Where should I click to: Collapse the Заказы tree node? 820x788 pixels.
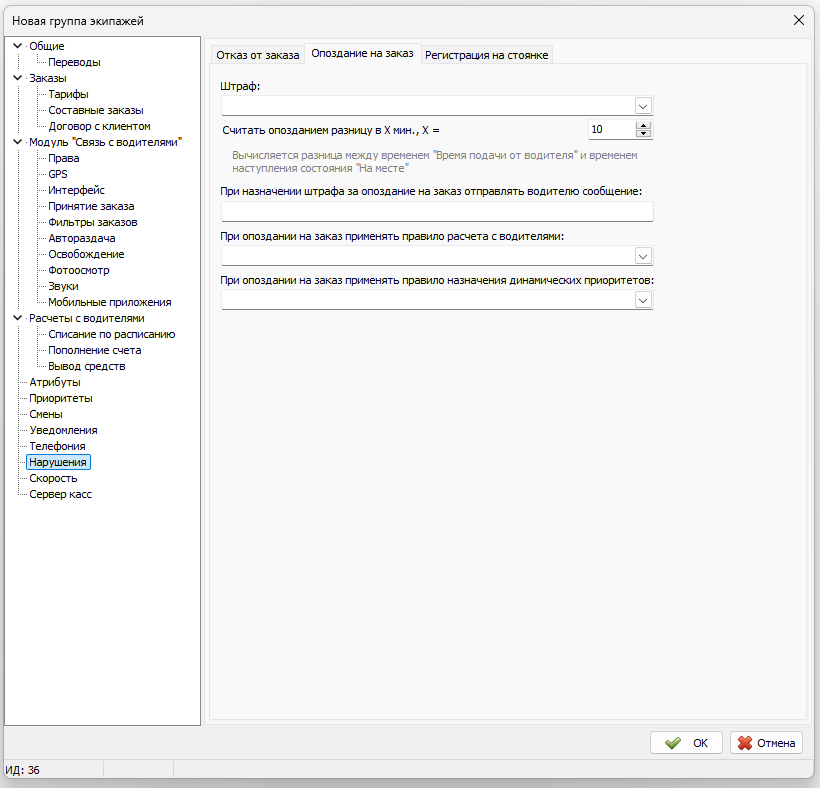point(17,78)
